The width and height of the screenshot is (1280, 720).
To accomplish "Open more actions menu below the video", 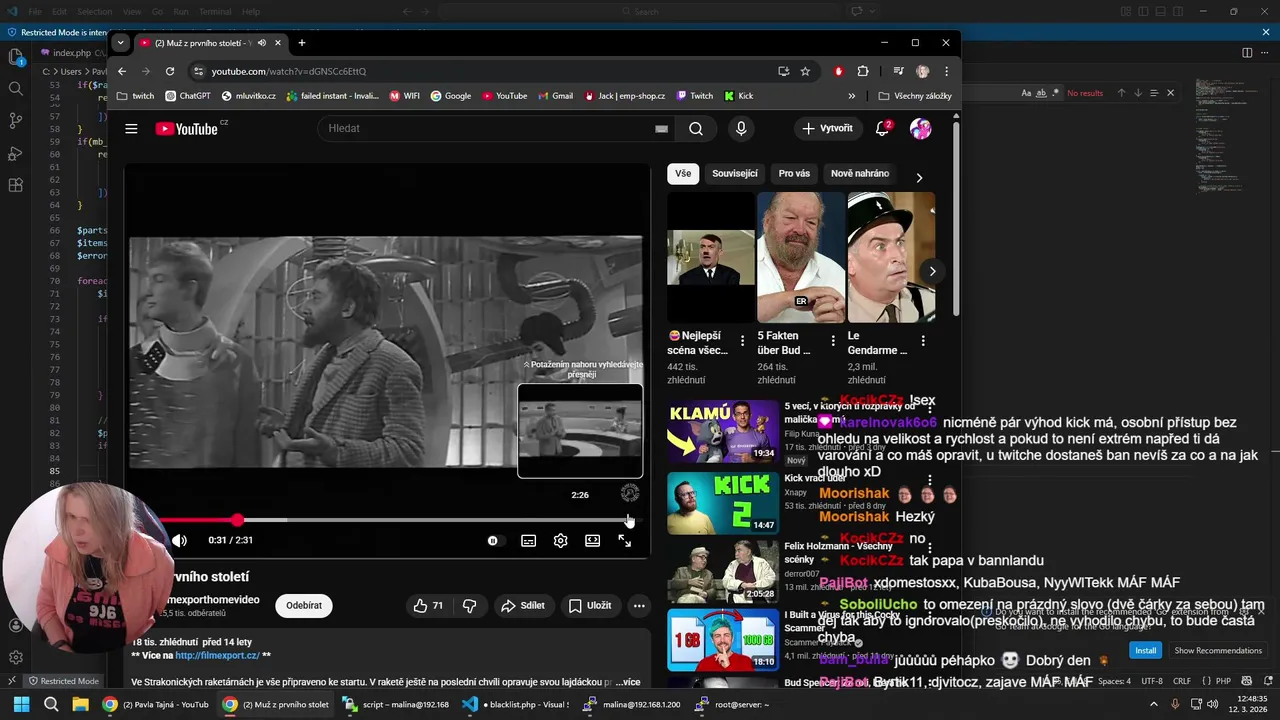I will click(x=639, y=605).
